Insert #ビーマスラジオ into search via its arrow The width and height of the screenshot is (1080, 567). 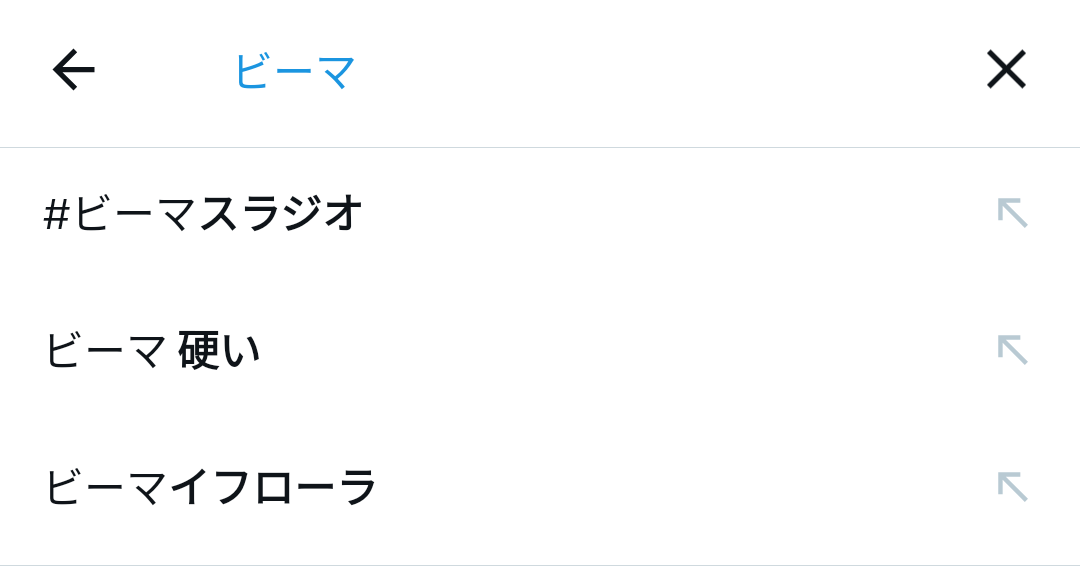(x=1012, y=213)
